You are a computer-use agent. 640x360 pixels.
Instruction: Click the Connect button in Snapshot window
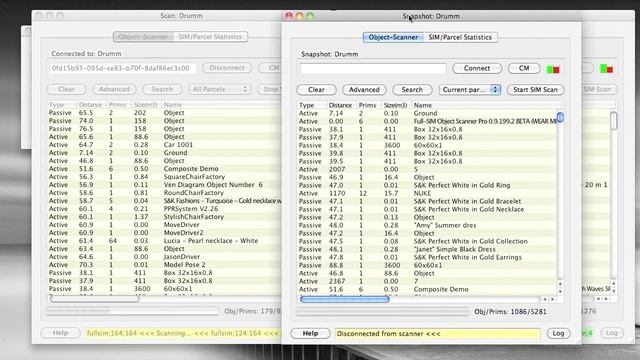477,68
